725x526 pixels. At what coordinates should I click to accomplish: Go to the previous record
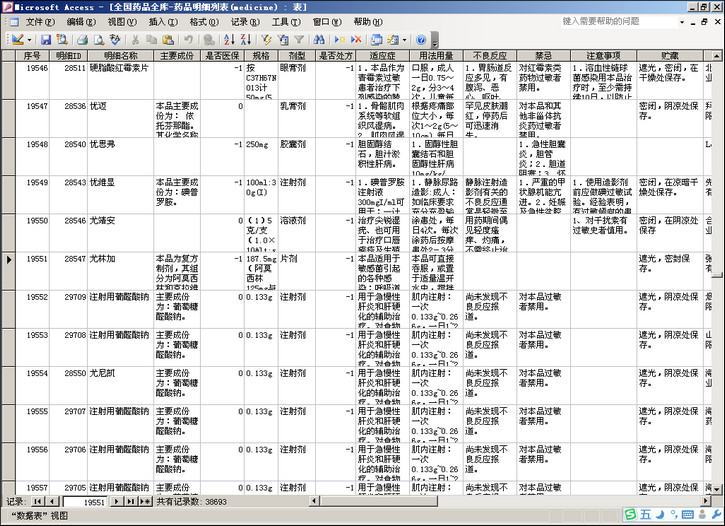[52, 501]
